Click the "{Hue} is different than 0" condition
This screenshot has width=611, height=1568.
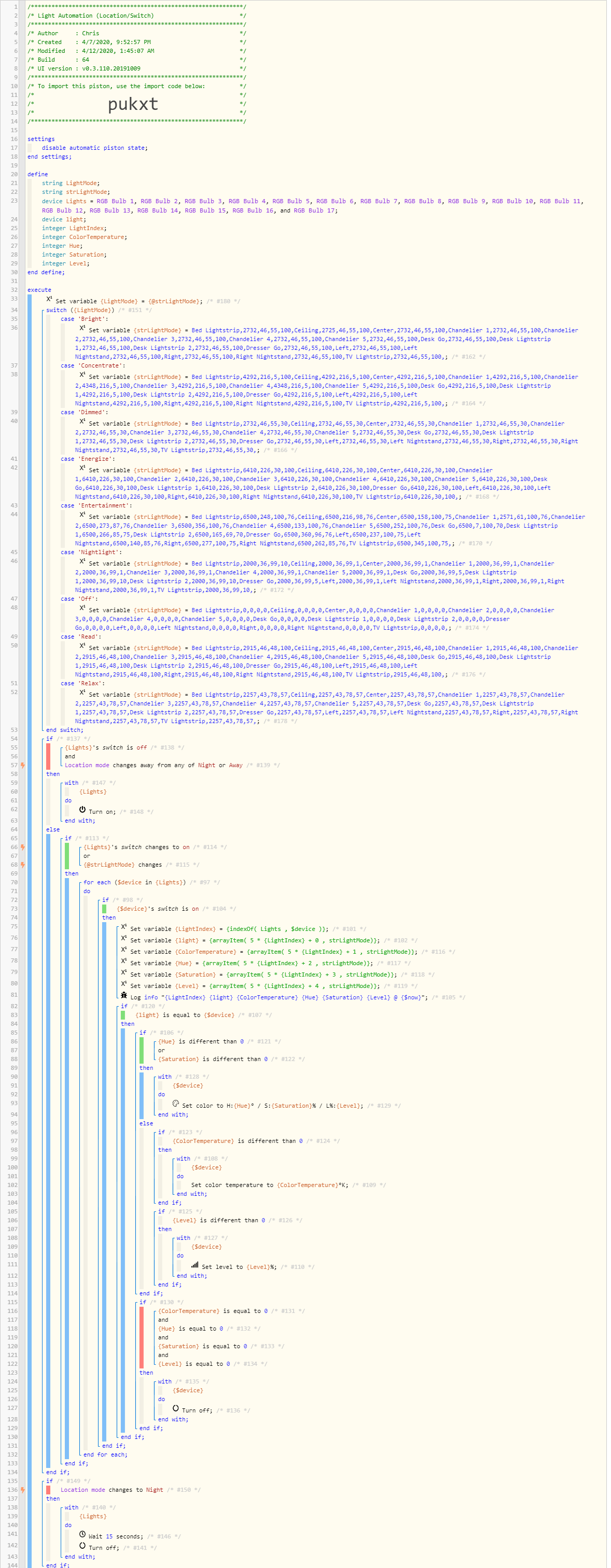click(x=201, y=1041)
